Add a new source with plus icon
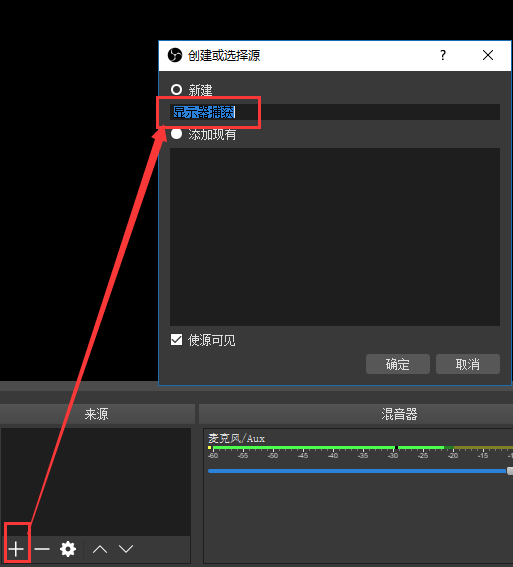 coord(16,549)
